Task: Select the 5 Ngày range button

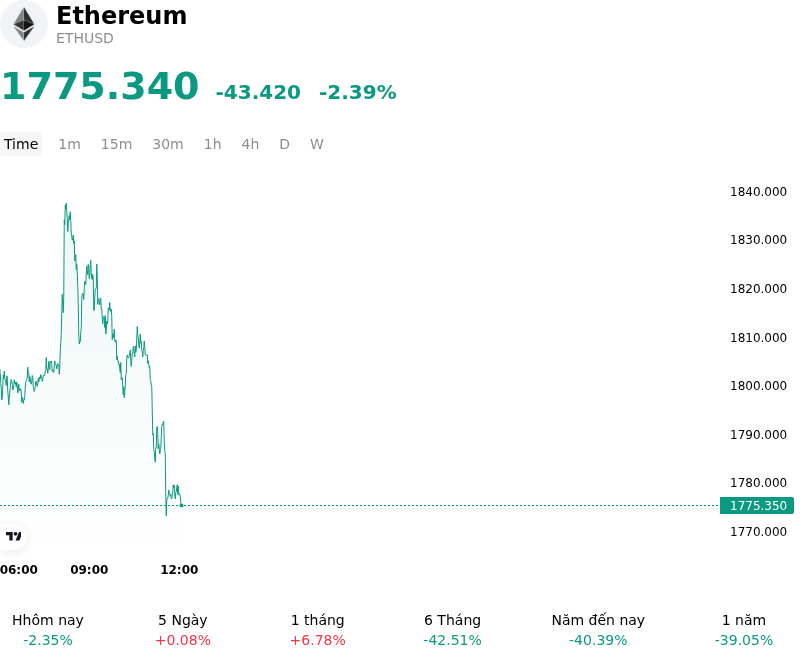Action: 183,630
